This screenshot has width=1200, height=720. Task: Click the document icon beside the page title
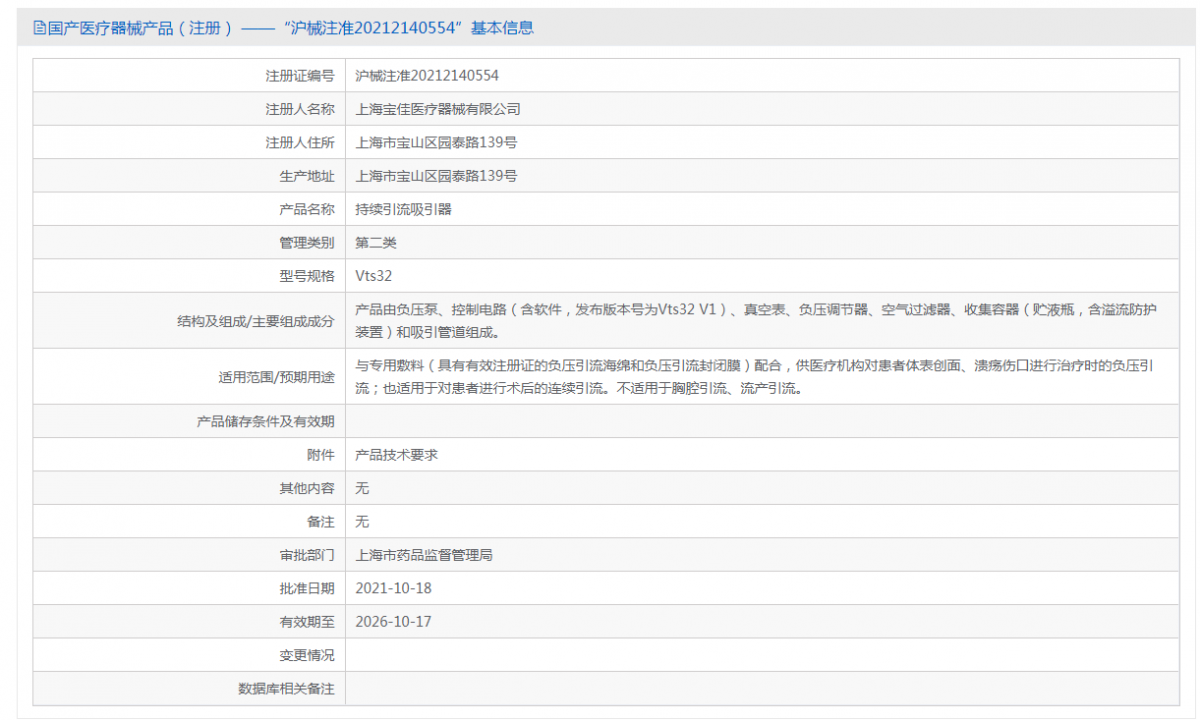40,28
